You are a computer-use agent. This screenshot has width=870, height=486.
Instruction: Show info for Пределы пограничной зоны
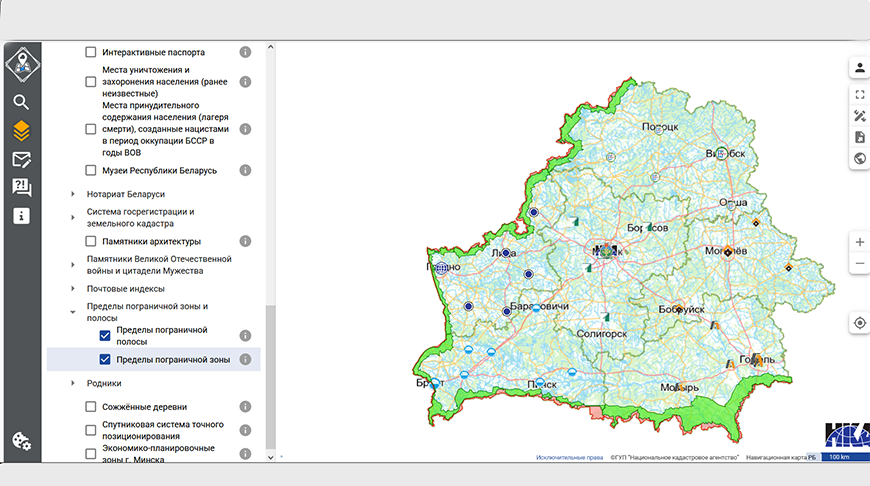tap(245, 360)
